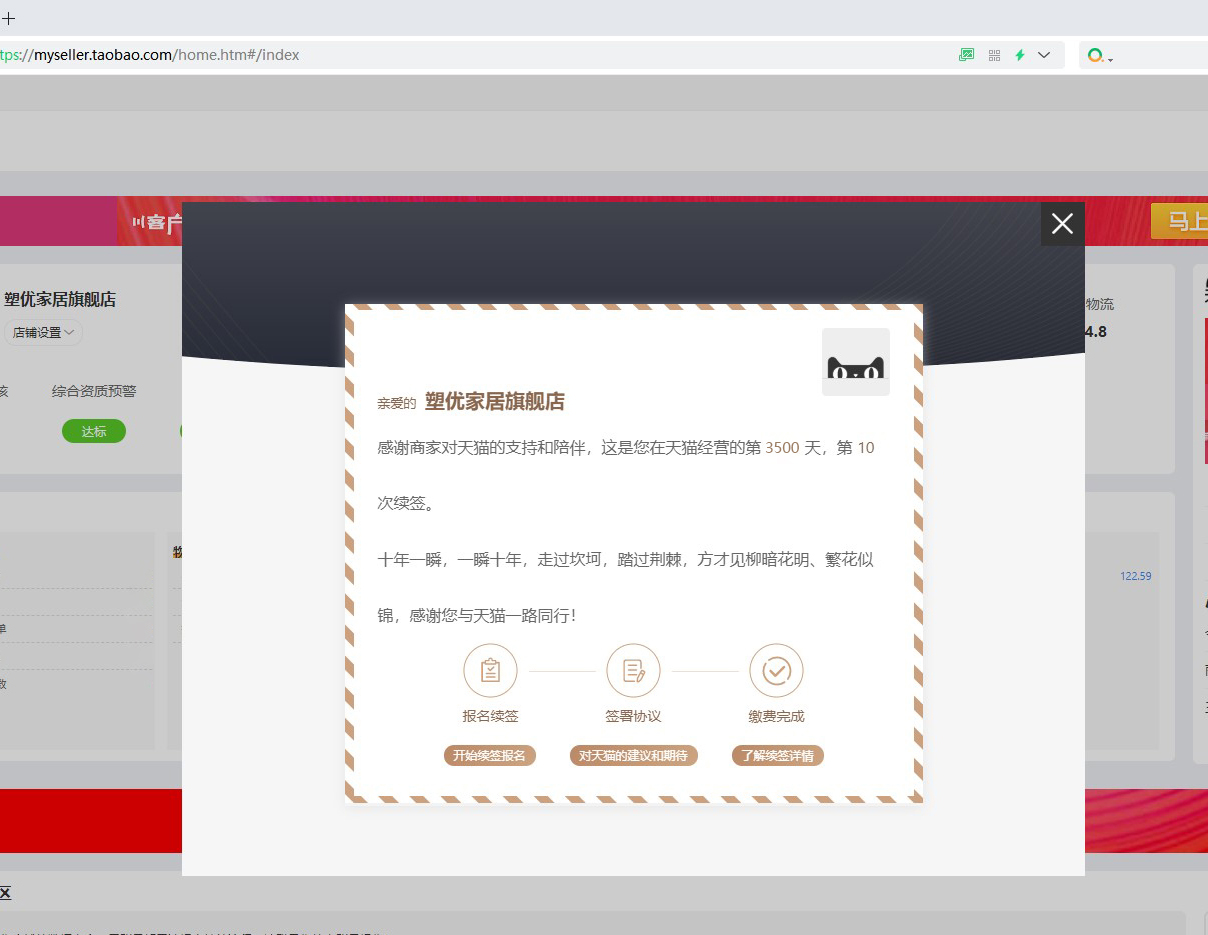1208x935 pixels.
Task: Click the QR code icon in address bar
Action: (x=994, y=55)
